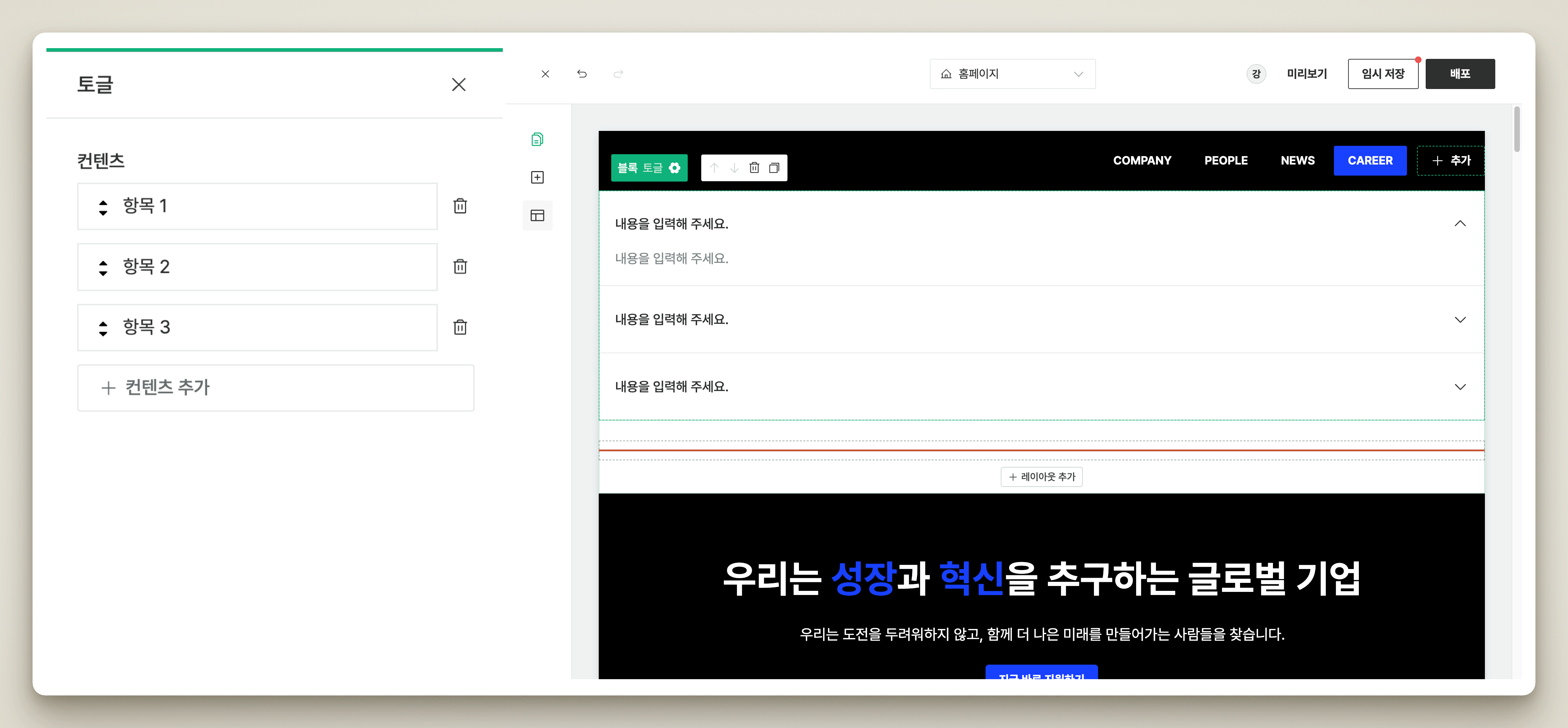This screenshot has height=728, width=1568.
Task: Click the 레이아웃 추가 button
Action: pos(1042,477)
